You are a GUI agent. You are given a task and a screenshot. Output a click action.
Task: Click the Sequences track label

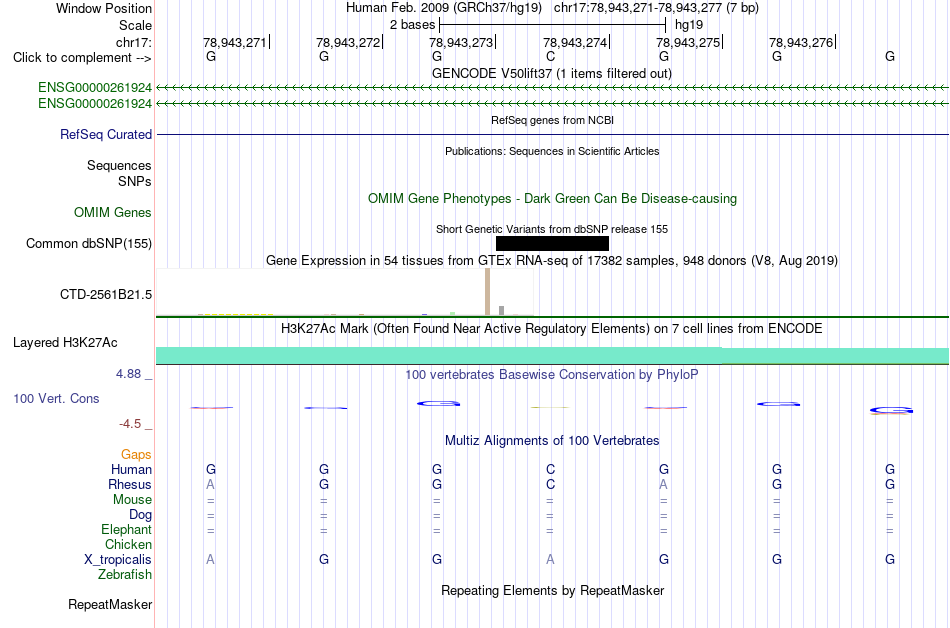click(119, 165)
